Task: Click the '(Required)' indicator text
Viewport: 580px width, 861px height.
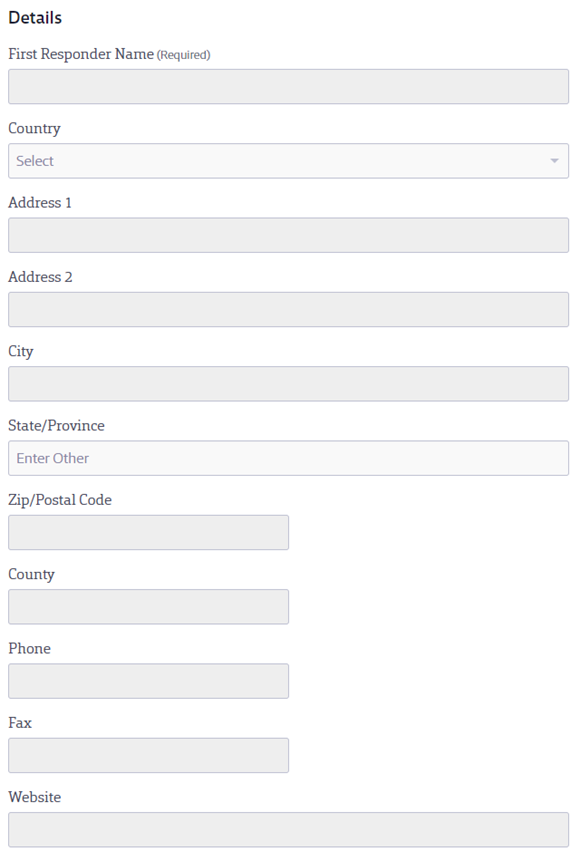Action: point(183,55)
